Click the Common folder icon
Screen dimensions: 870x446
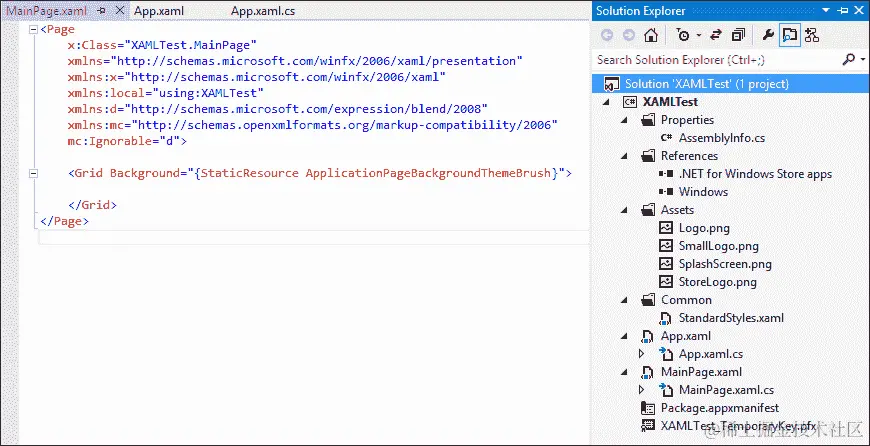click(x=648, y=300)
